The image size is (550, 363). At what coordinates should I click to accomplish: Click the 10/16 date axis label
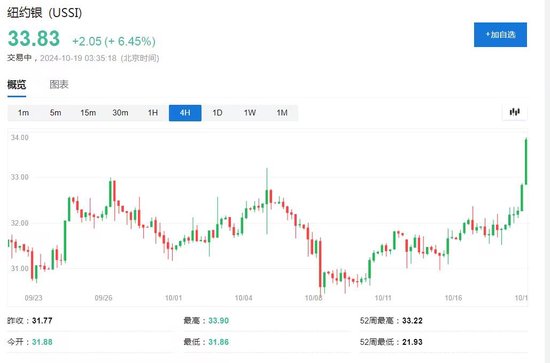453,298
